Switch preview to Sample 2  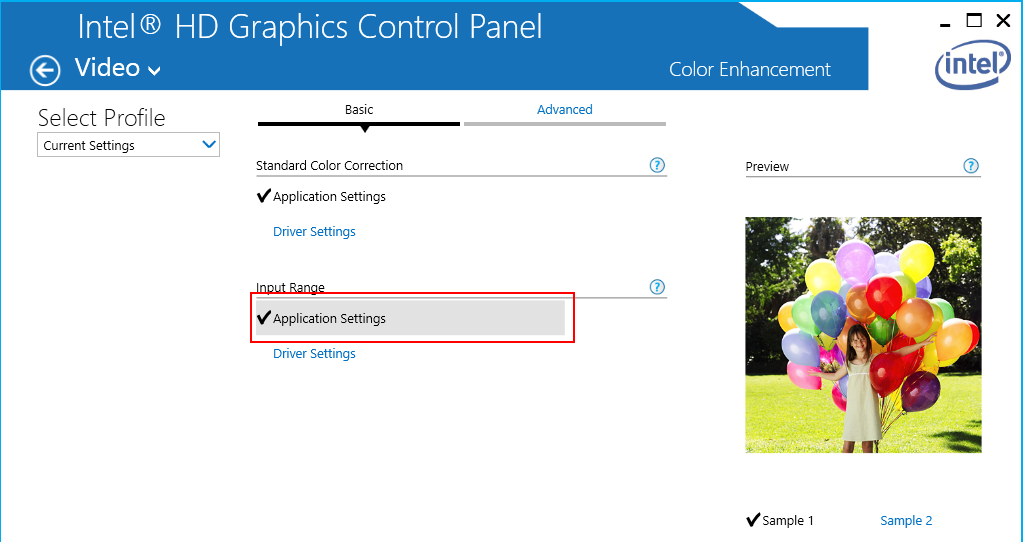click(x=906, y=520)
